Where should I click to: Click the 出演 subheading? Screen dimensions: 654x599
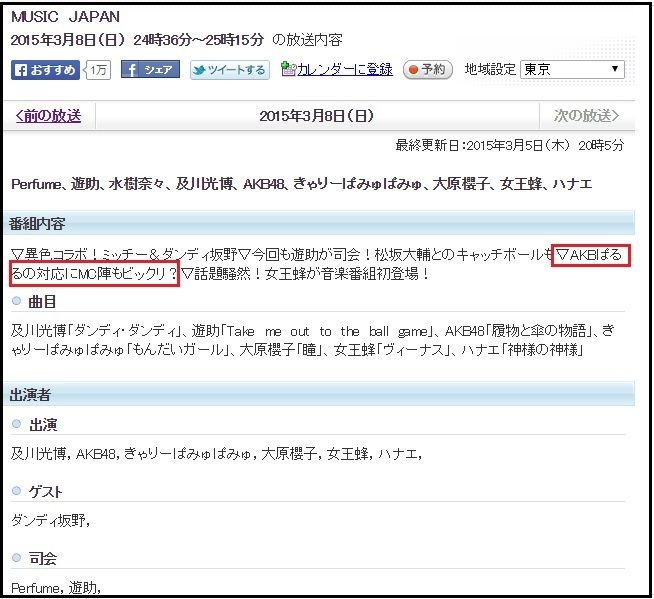point(43,425)
